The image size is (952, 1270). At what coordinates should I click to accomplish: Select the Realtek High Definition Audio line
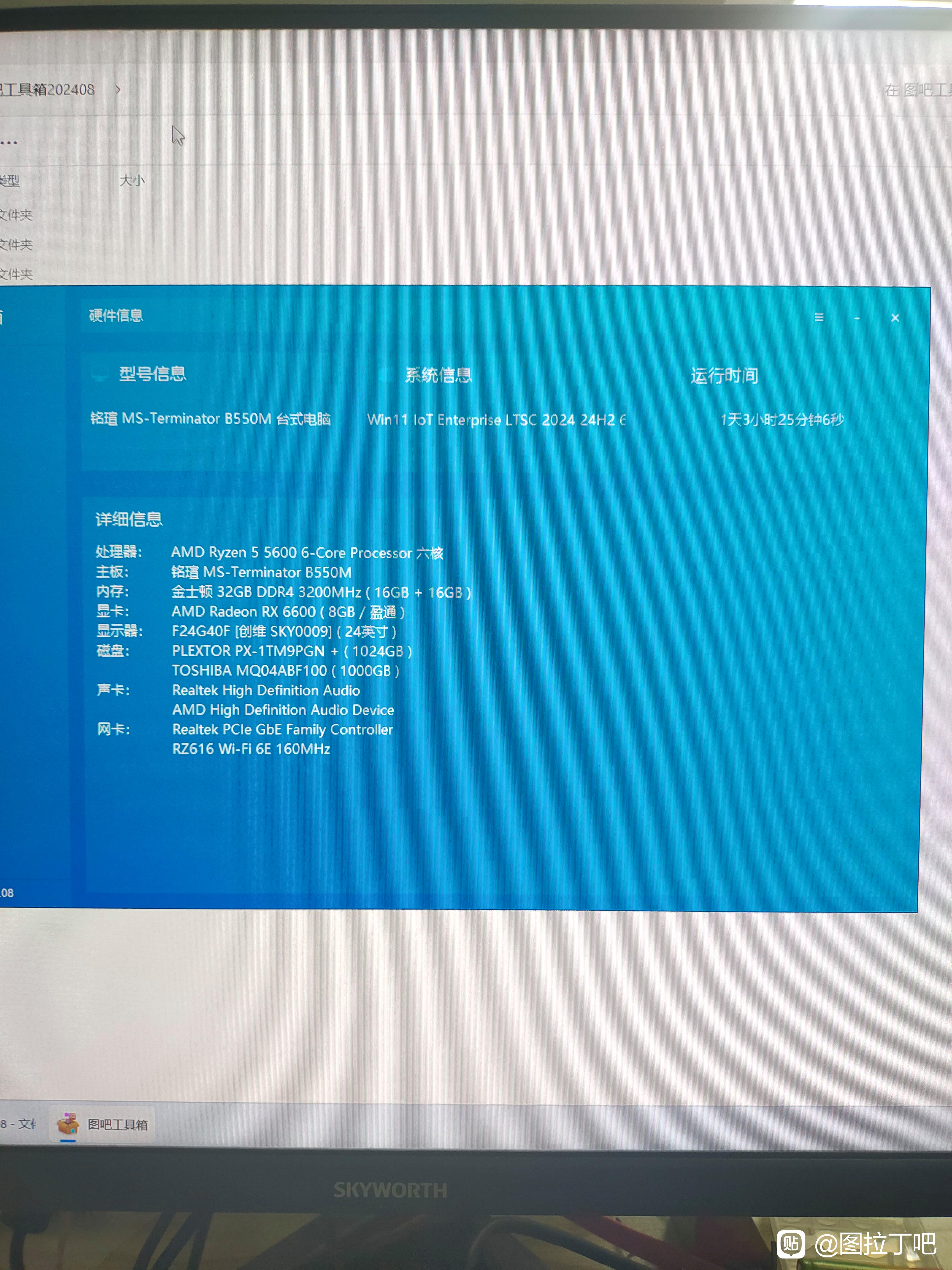(x=266, y=691)
